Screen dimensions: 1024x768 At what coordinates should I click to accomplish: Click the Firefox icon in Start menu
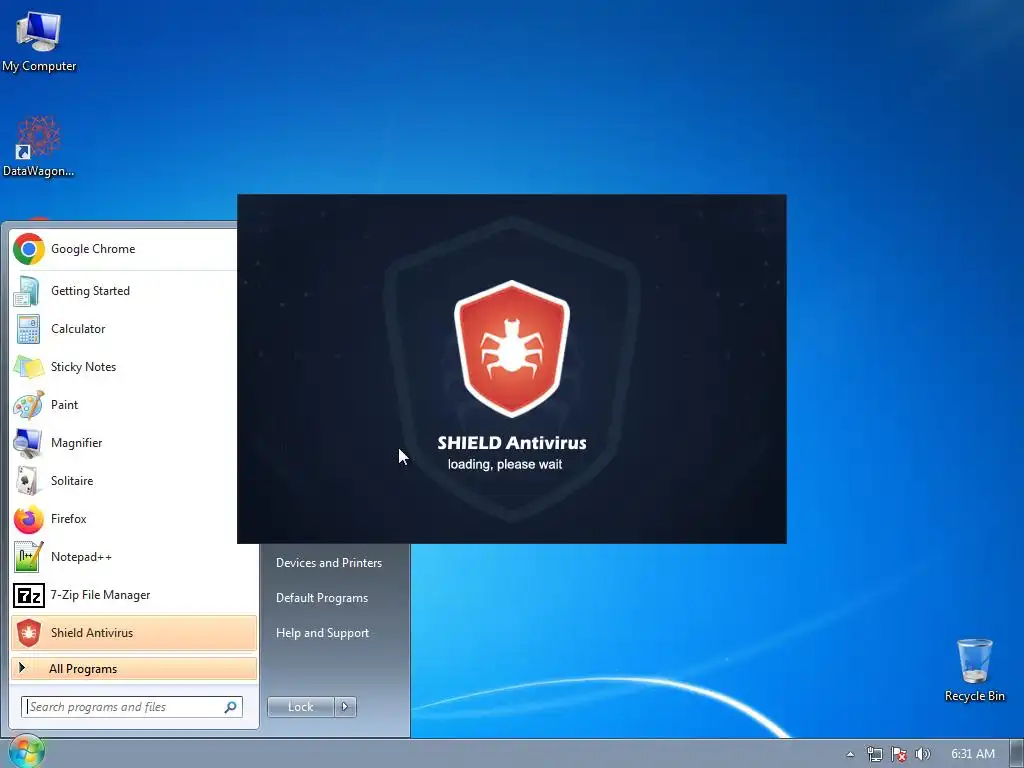29,519
